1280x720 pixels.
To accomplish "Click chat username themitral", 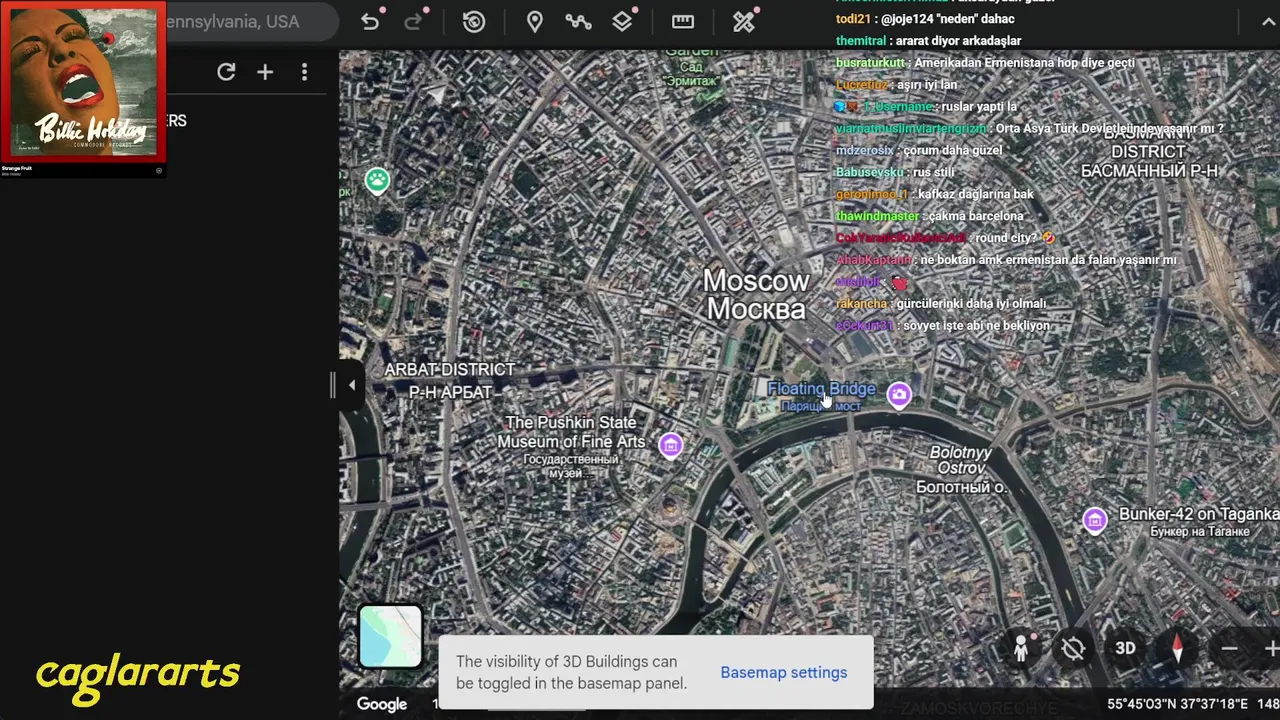I will (x=861, y=41).
